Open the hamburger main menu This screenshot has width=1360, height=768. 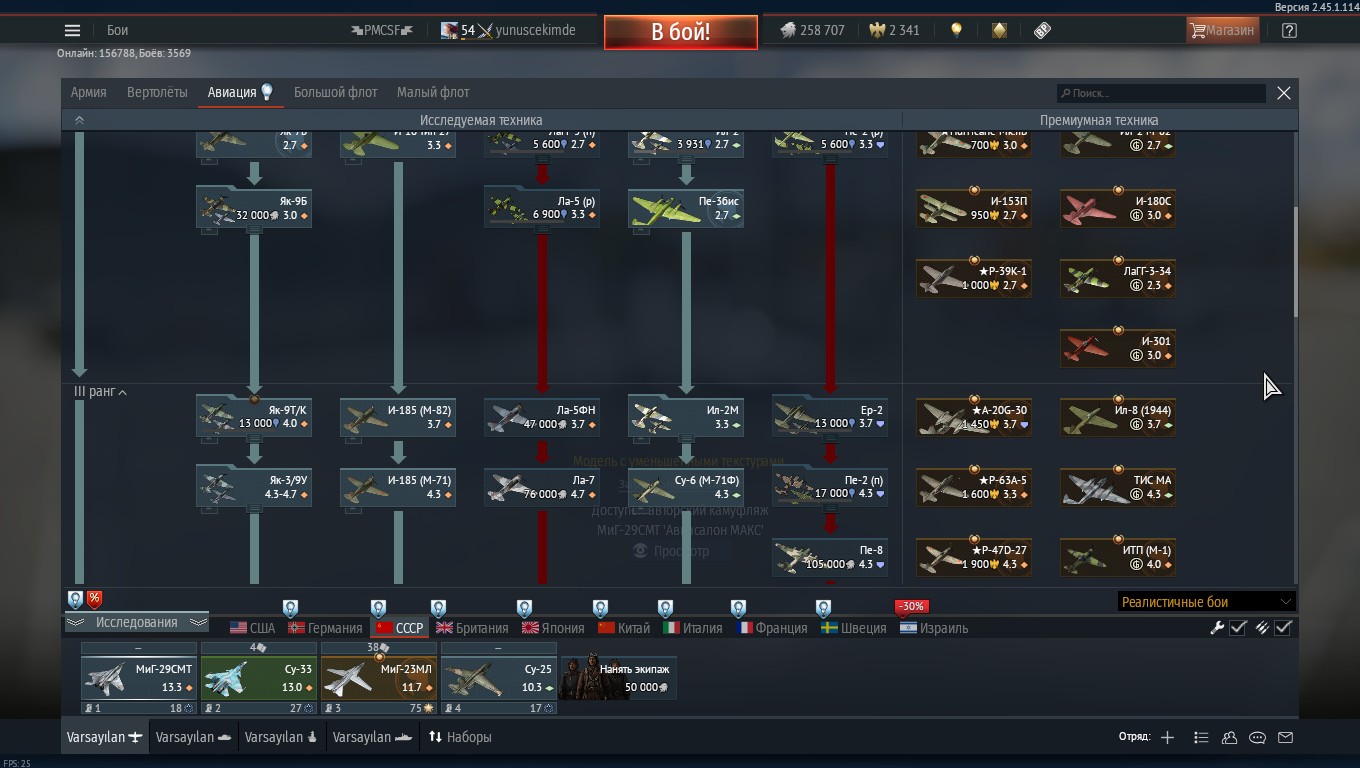[72, 30]
